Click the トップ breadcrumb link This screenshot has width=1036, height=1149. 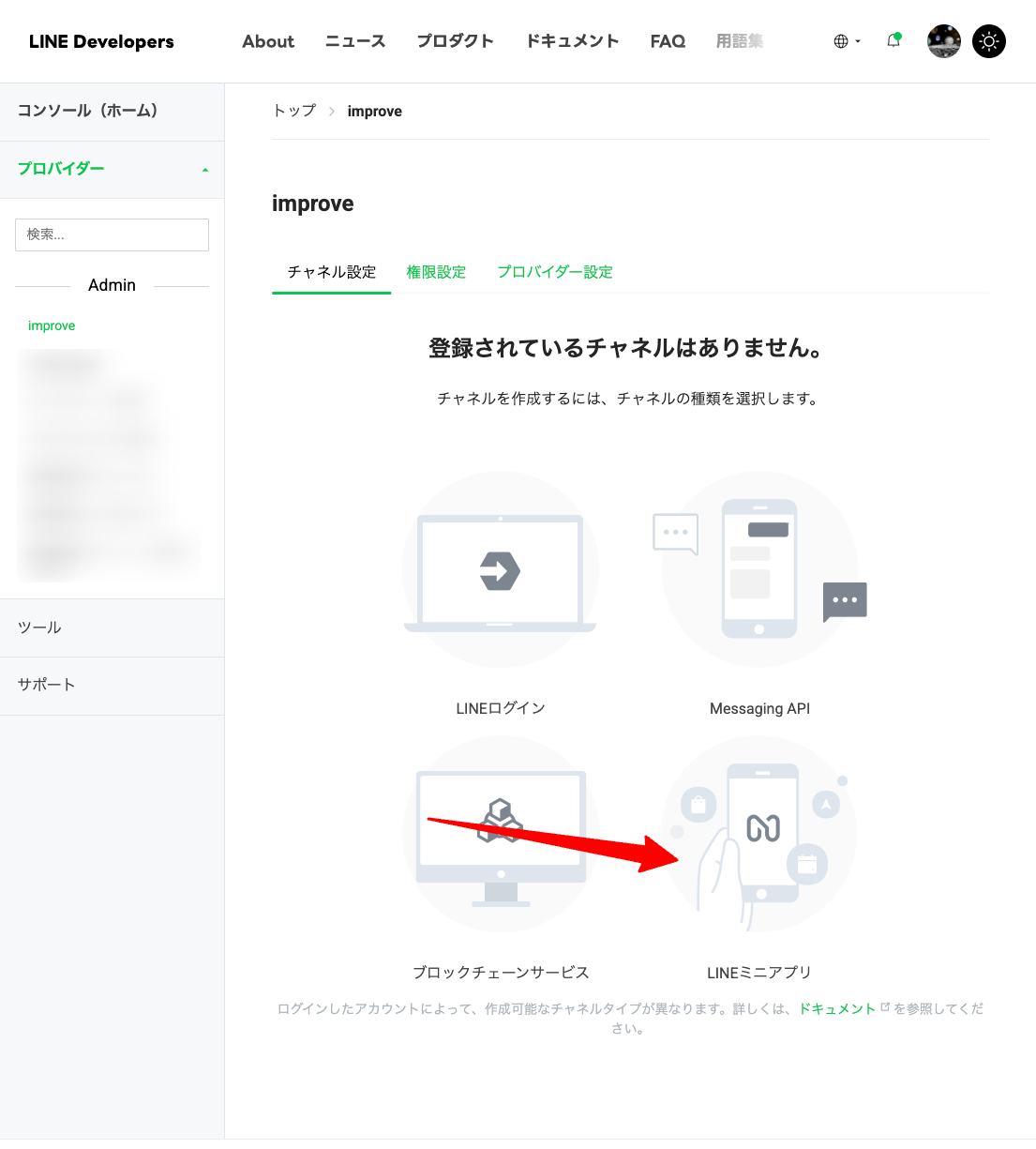tap(294, 111)
